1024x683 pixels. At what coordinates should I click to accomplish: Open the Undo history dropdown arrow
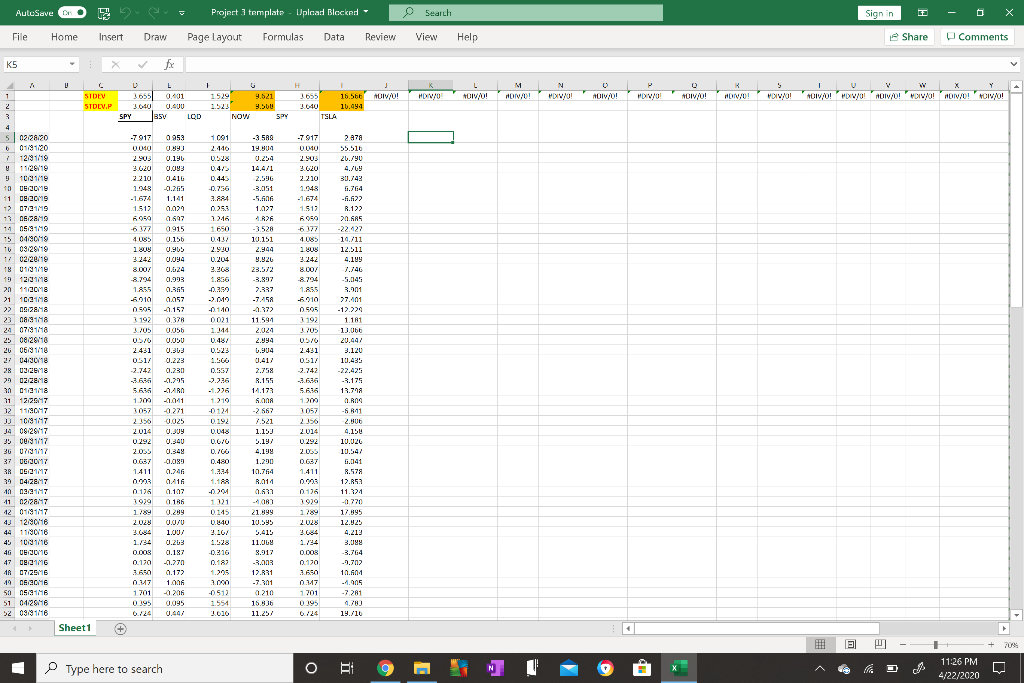click(x=137, y=12)
